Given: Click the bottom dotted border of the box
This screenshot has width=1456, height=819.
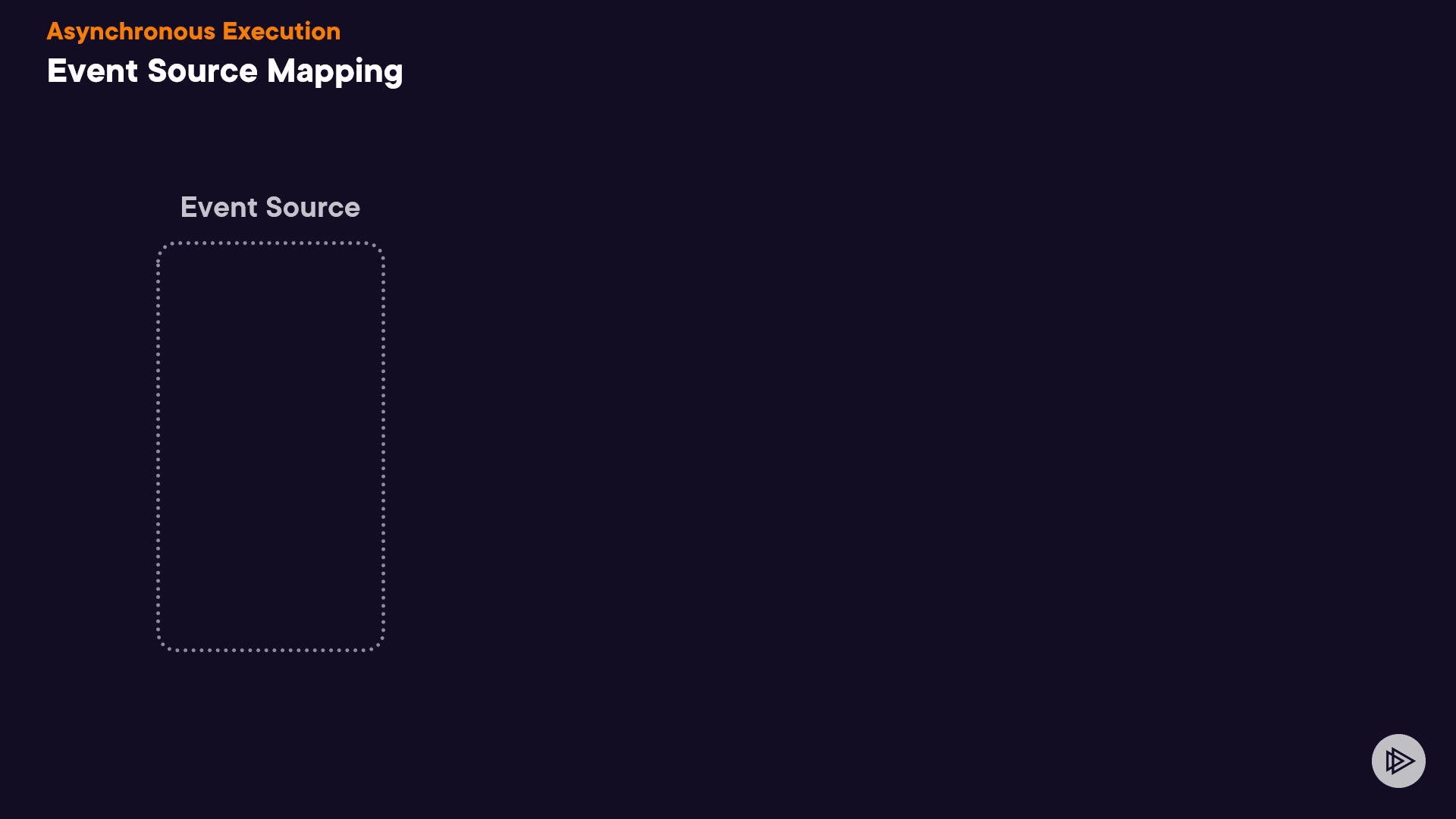Looking at the screenshot, I should click(x=271, y=650).
